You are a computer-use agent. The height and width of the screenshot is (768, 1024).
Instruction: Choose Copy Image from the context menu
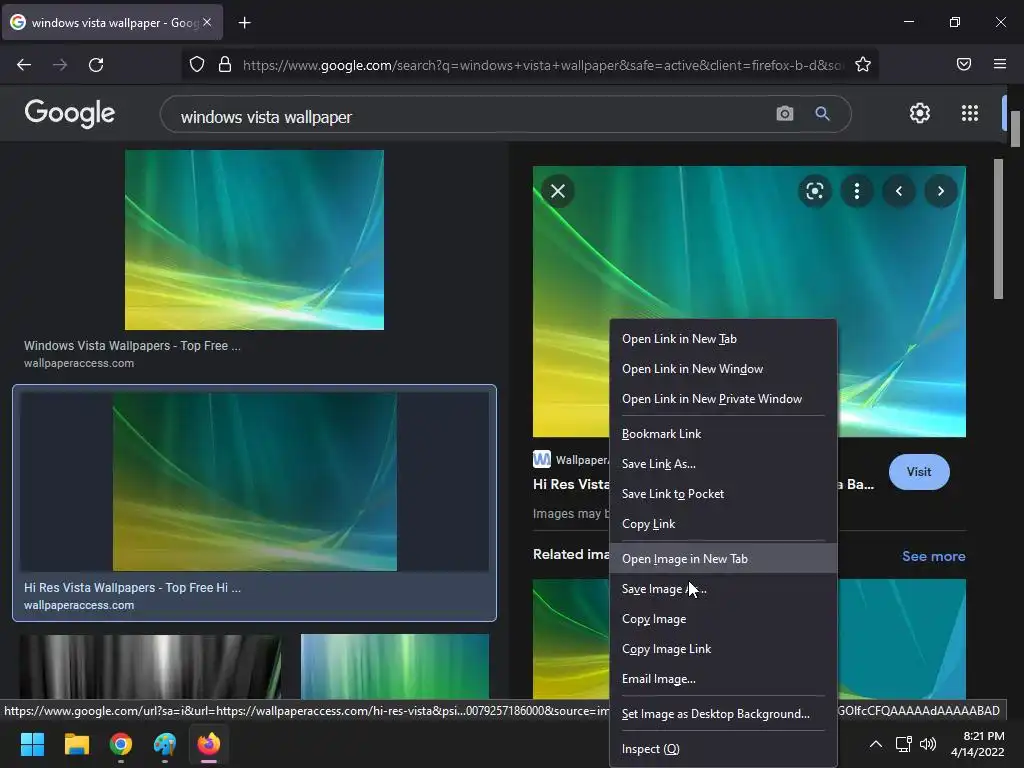point(723,619)
